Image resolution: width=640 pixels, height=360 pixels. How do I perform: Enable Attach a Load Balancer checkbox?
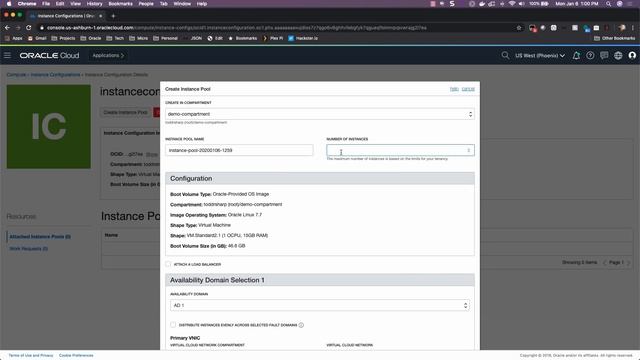click(x=168, y=264)
